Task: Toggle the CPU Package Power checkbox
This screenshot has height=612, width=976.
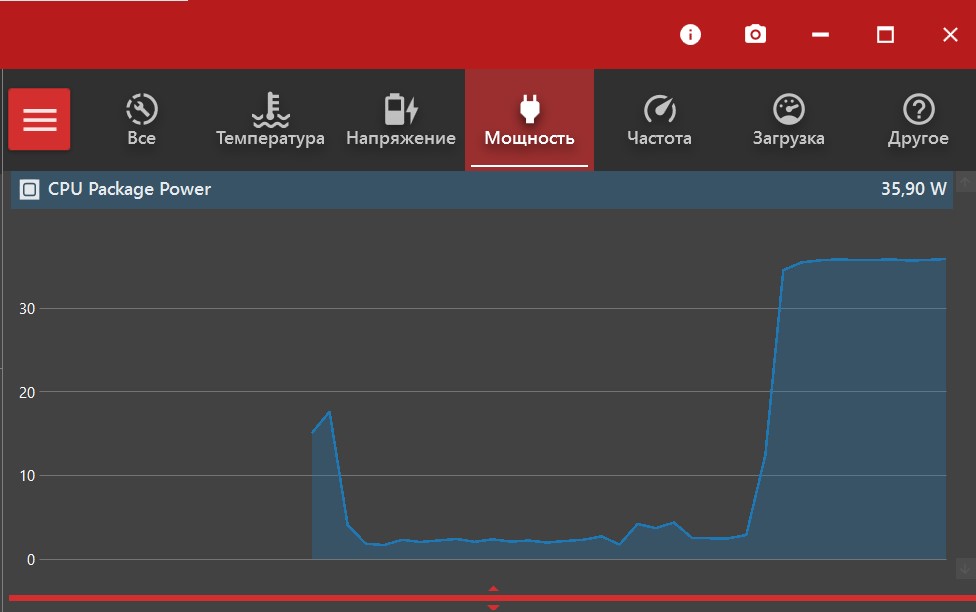Action: click(x=29, y=189)
